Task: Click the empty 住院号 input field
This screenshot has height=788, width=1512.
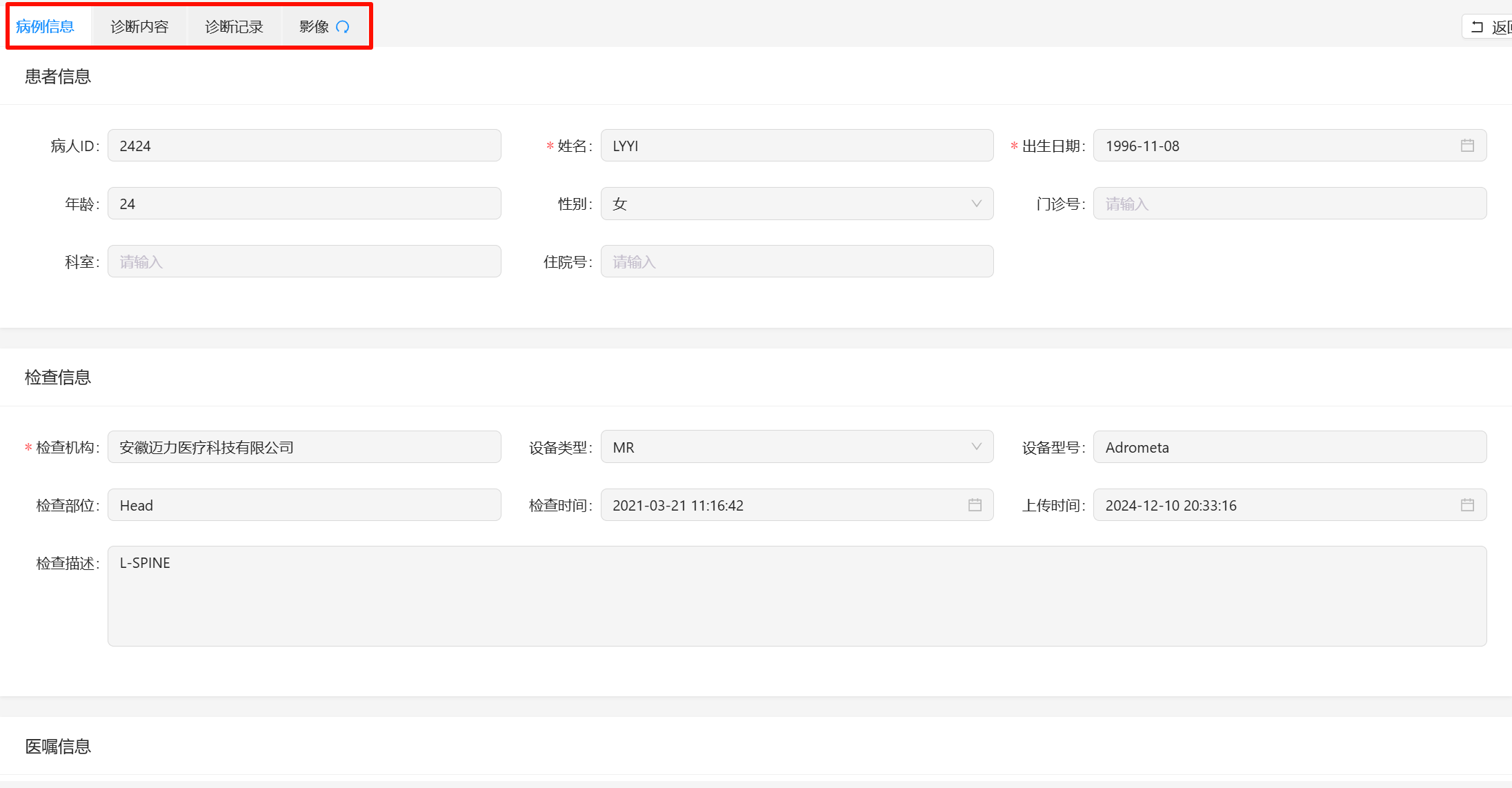Action: pyautogui.click(x=796, y=262)
